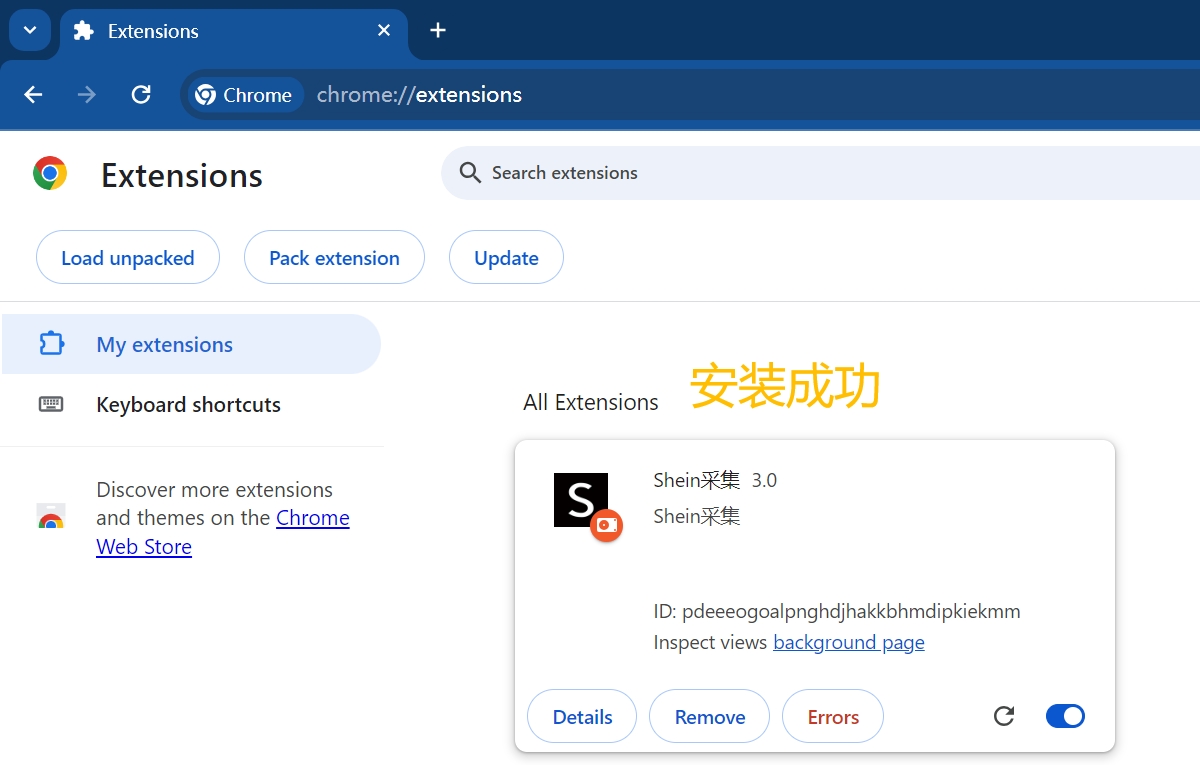Screen dimensions: 1200x765
Task: Open Details for Shein采集 extension
Action: [582, 717]
